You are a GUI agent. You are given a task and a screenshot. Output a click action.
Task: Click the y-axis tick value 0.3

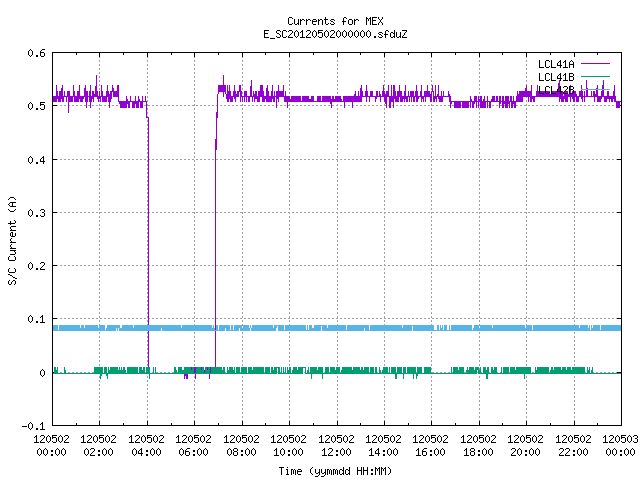point(36,213)
